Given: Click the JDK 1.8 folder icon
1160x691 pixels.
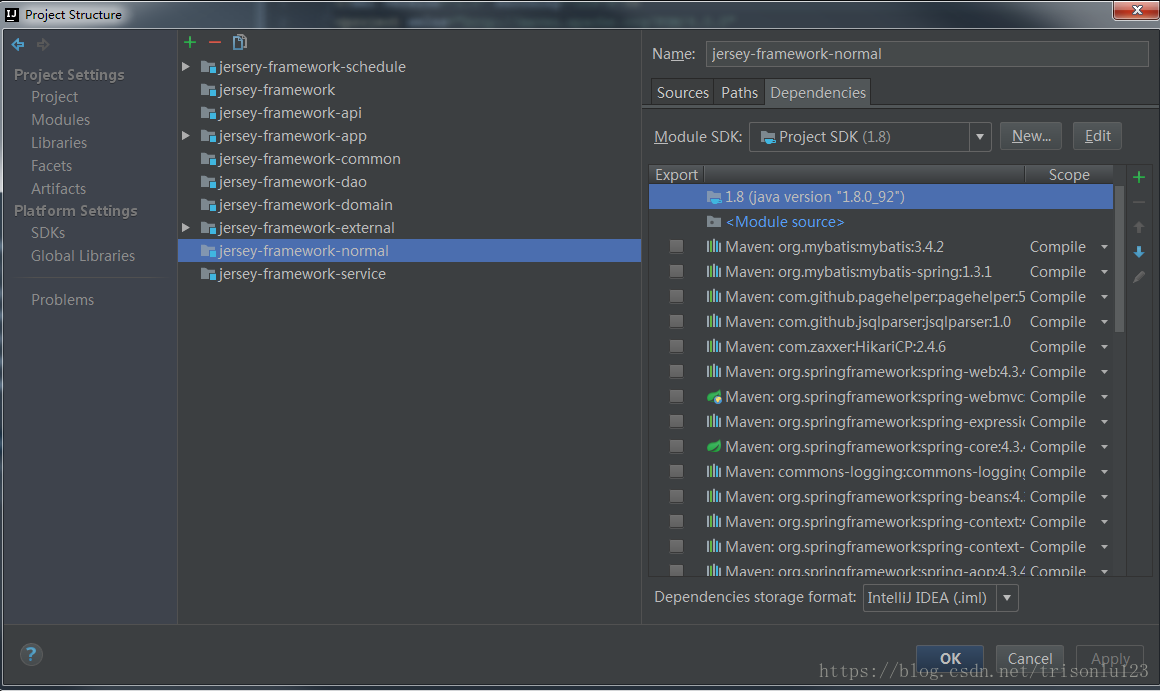Looking at the screenshot, I should tap(714, 197).
